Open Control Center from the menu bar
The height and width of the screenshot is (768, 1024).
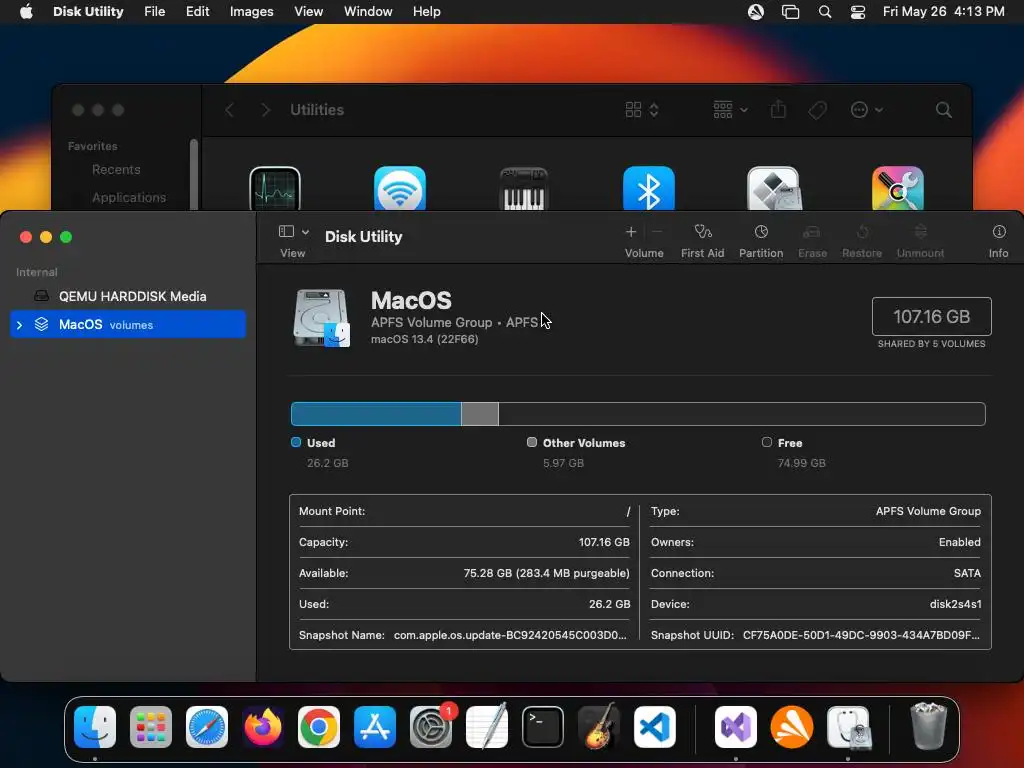point(858,12)
